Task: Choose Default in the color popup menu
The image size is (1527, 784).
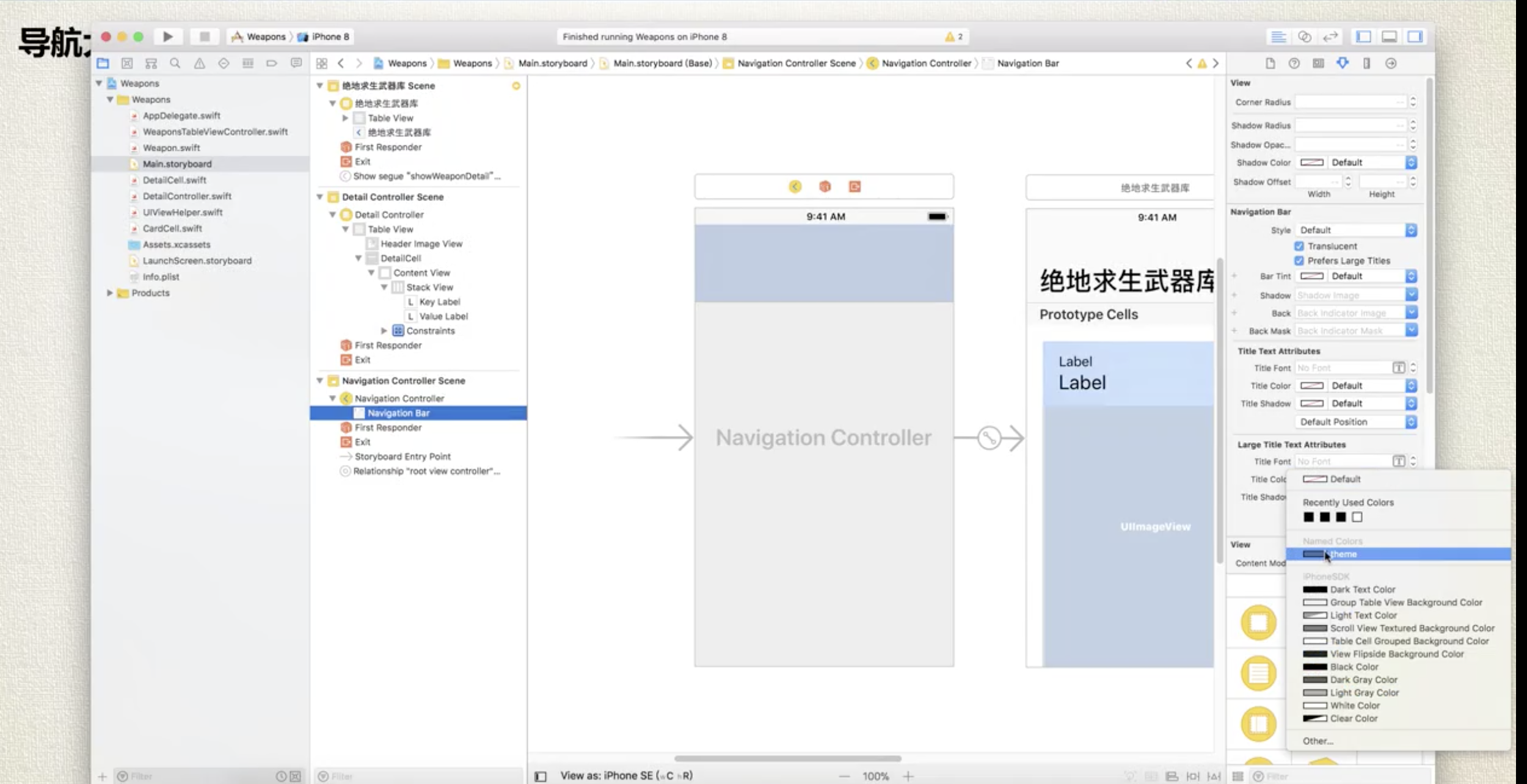Action: pos(1399,479)
